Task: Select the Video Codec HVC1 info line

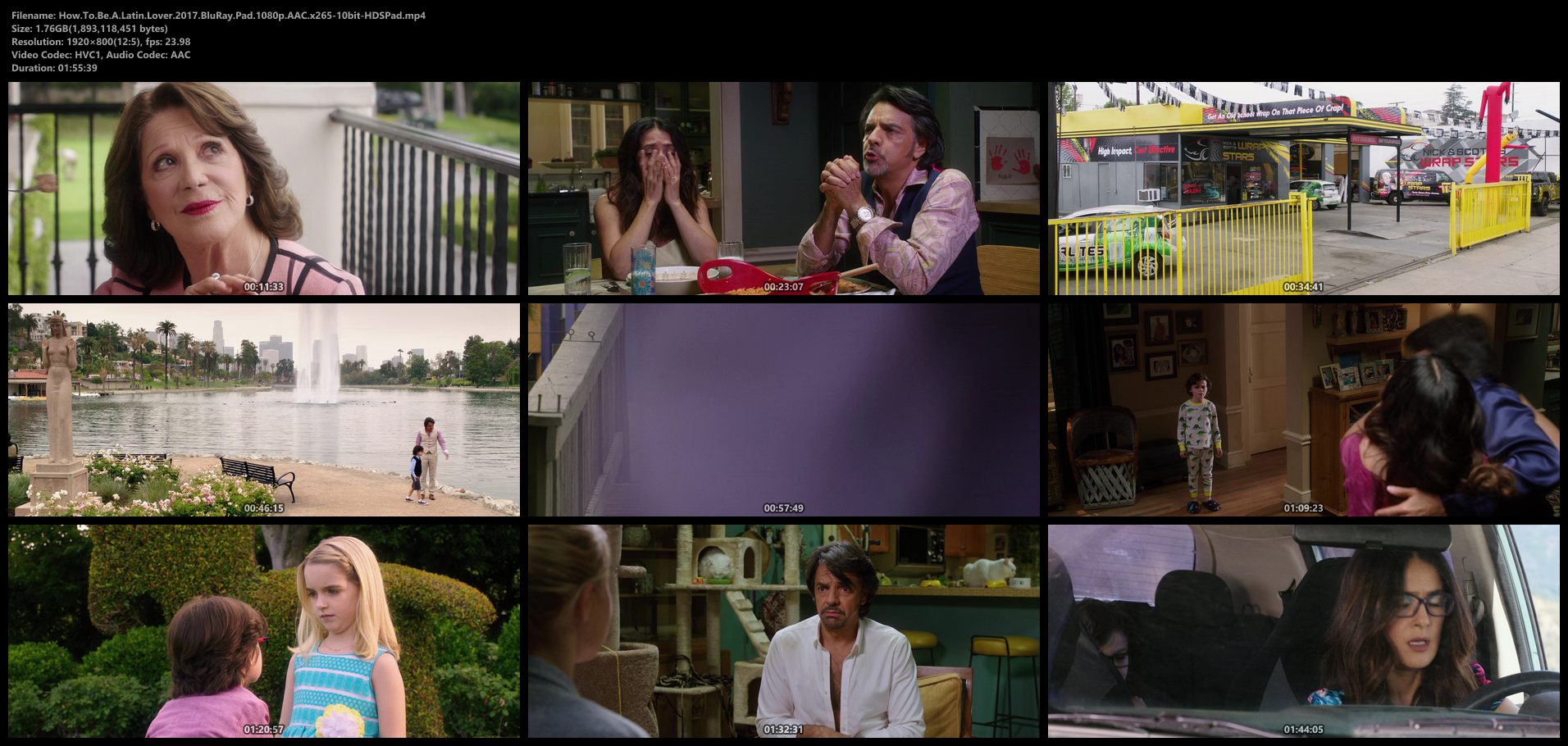Action: [x=101, y=55]
